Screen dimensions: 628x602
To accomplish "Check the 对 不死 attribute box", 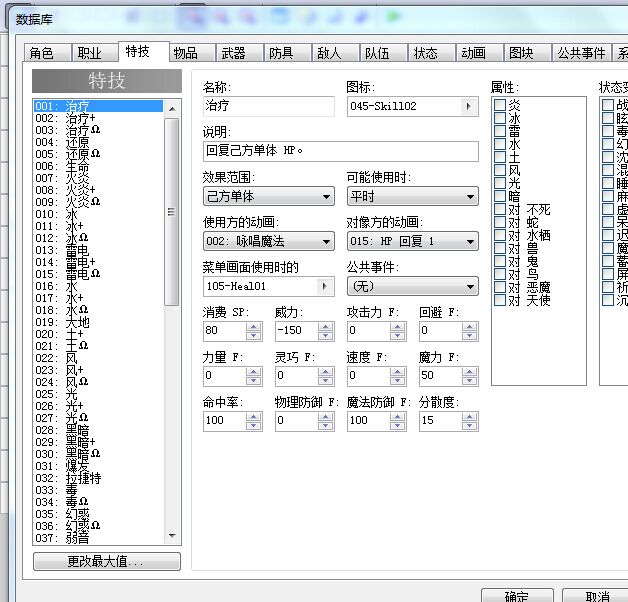I will tap(500, 209).
